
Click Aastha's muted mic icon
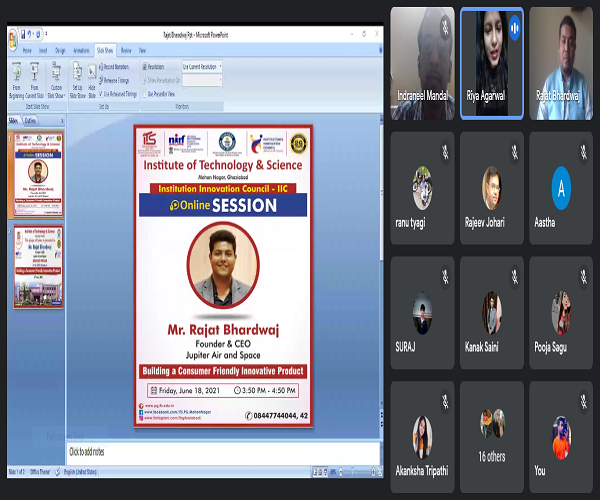[x=584, y=153]
